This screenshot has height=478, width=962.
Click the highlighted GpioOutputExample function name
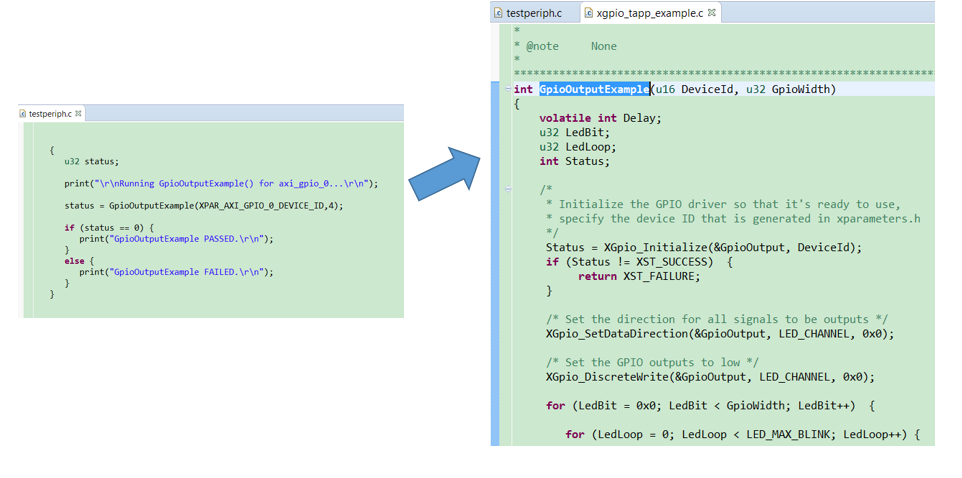594,90
